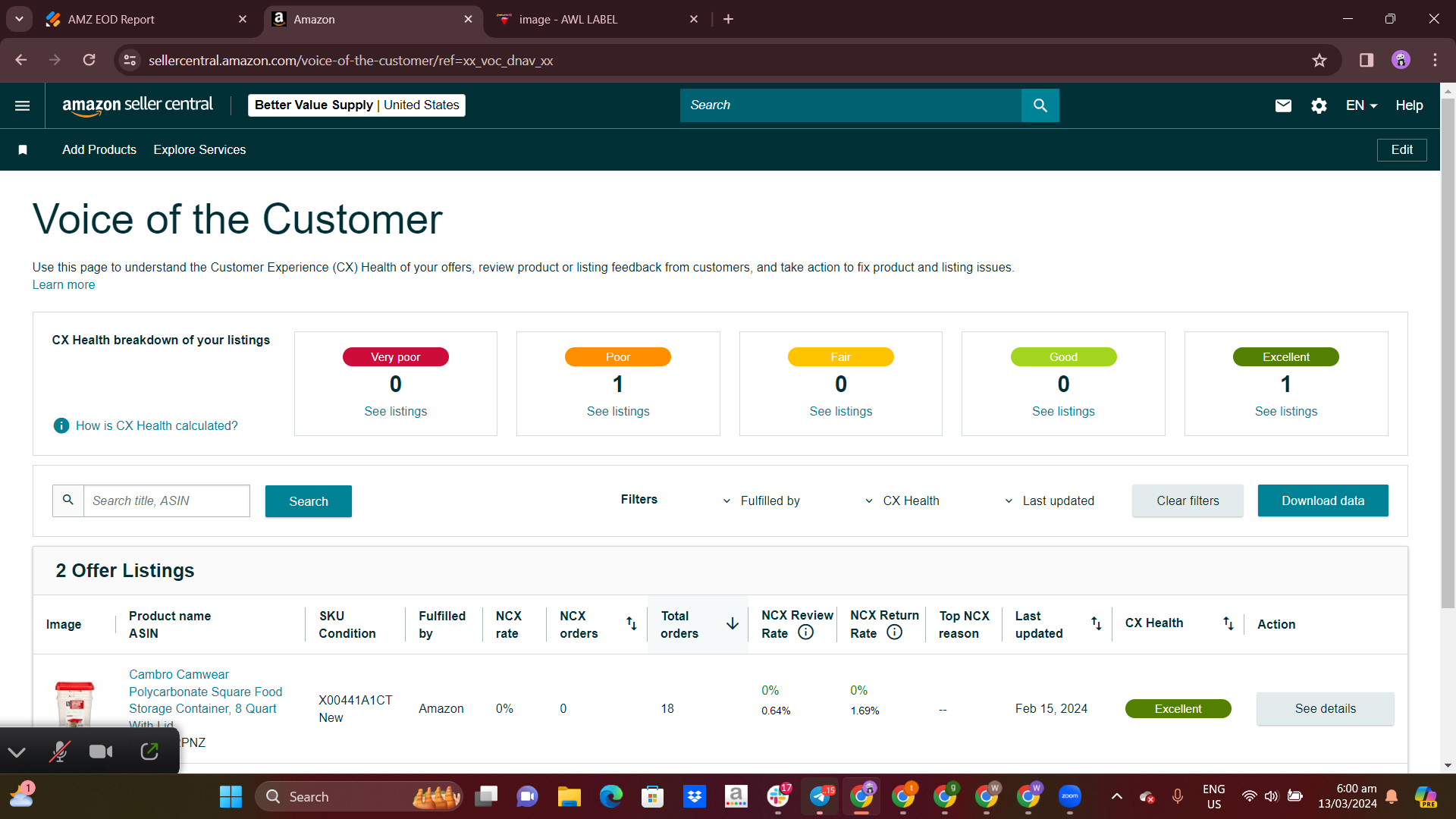View site information icon in address bar
The width and height of the screenshot is (1456, 819).
(x=130, y=60)
